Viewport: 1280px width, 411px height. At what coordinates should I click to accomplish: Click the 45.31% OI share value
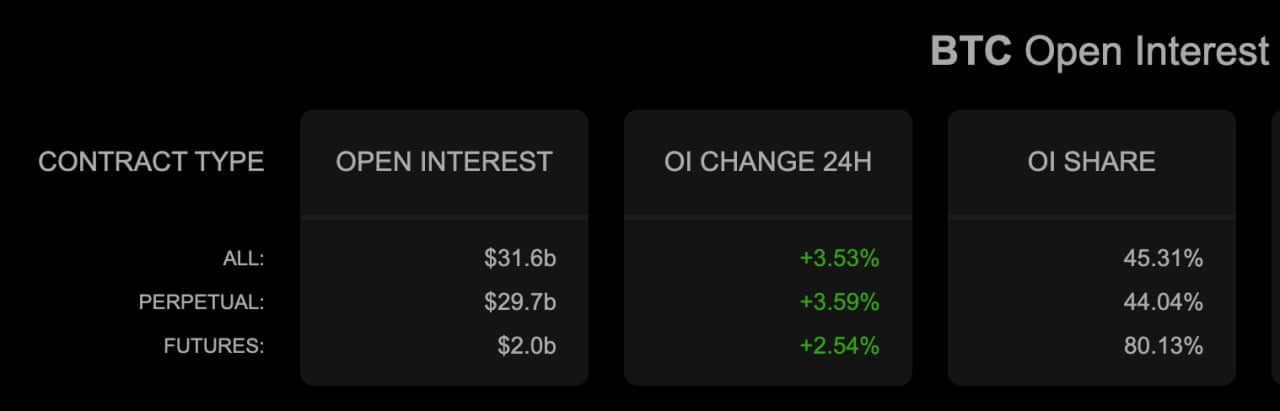(1163, 259)
